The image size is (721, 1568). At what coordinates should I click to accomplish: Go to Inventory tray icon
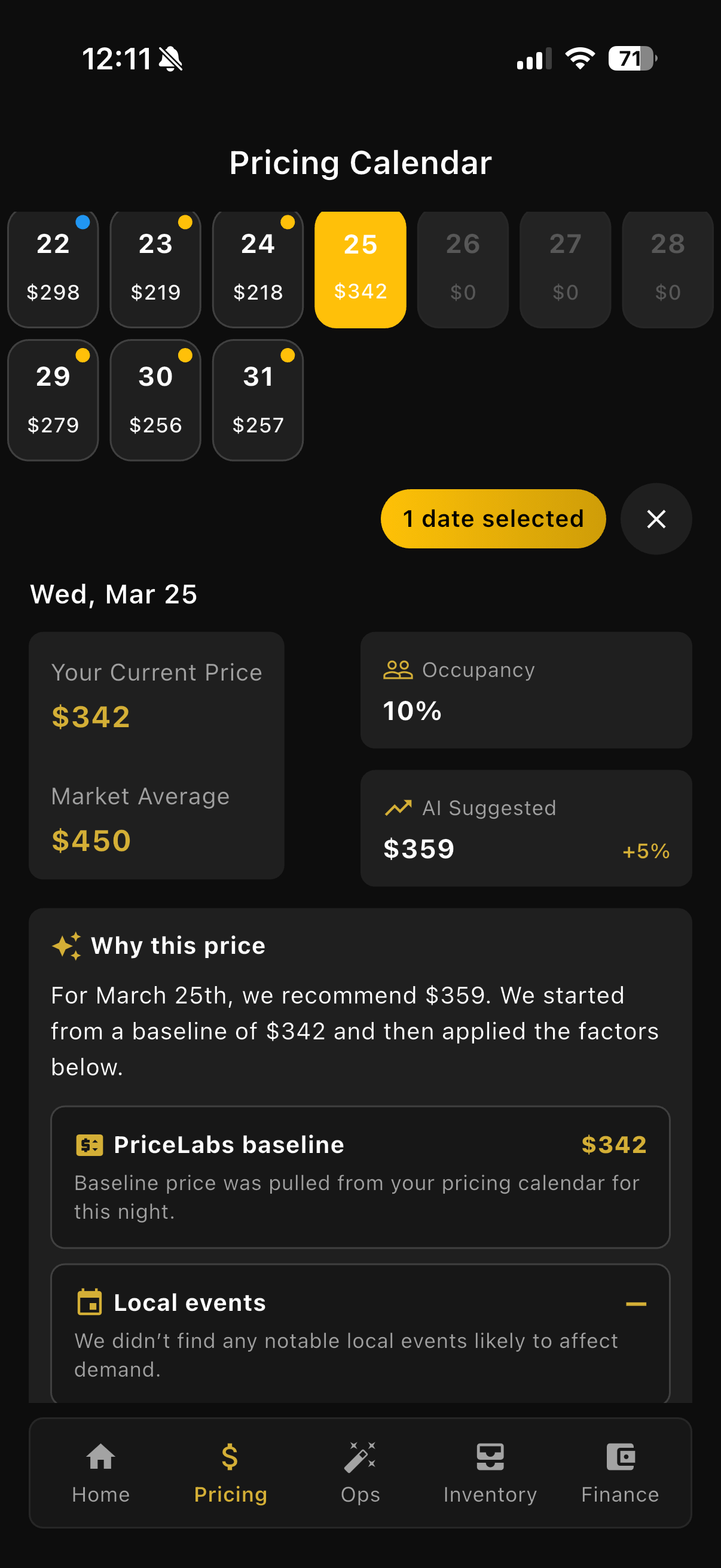490,1457
